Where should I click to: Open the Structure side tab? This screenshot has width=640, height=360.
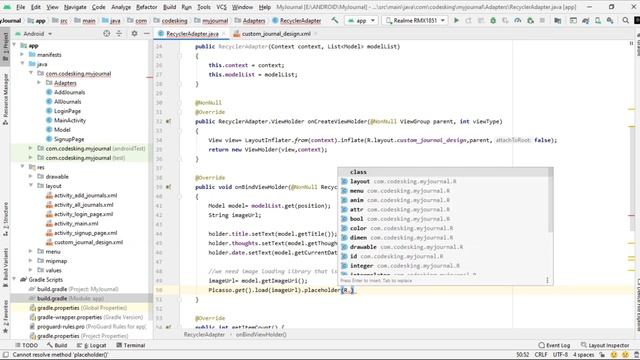pyautogui.click(x=5, y=218)
